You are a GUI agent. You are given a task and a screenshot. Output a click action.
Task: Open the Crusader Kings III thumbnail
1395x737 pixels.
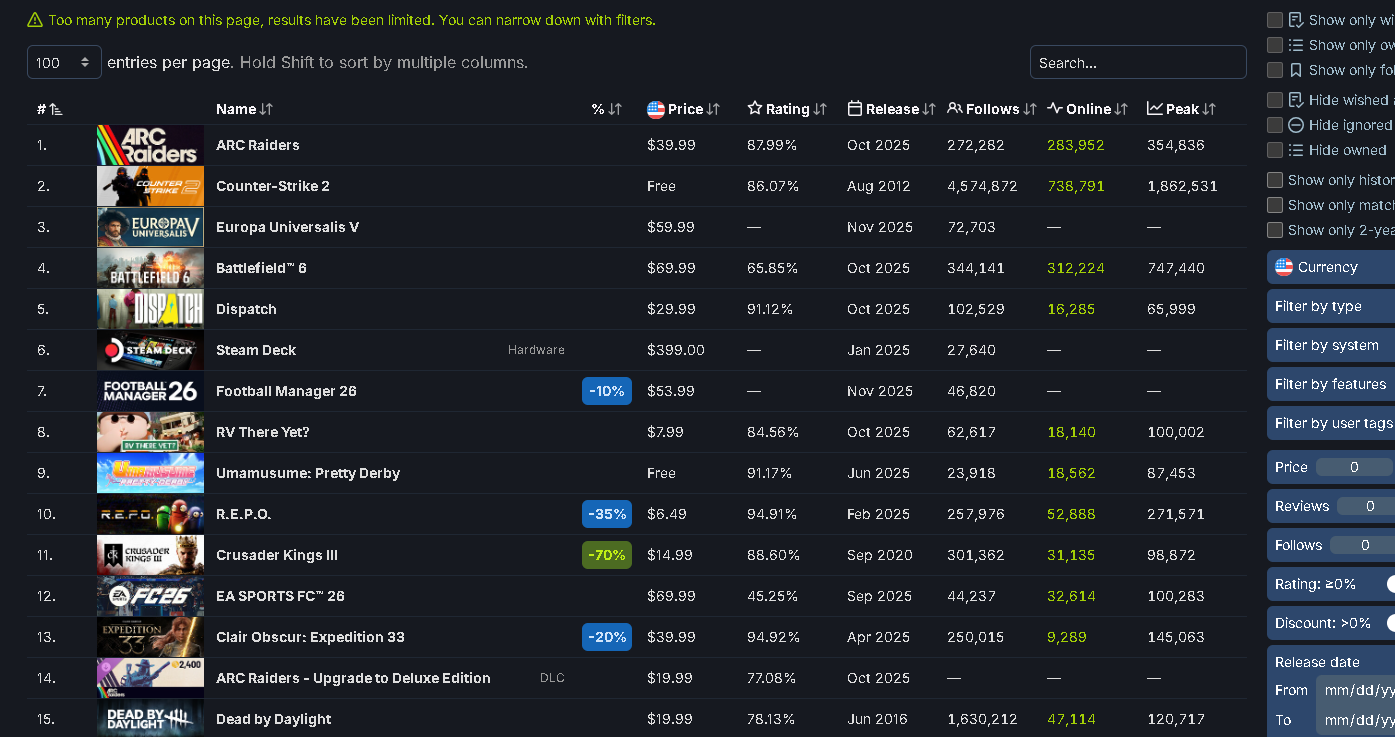coord(150,555)
